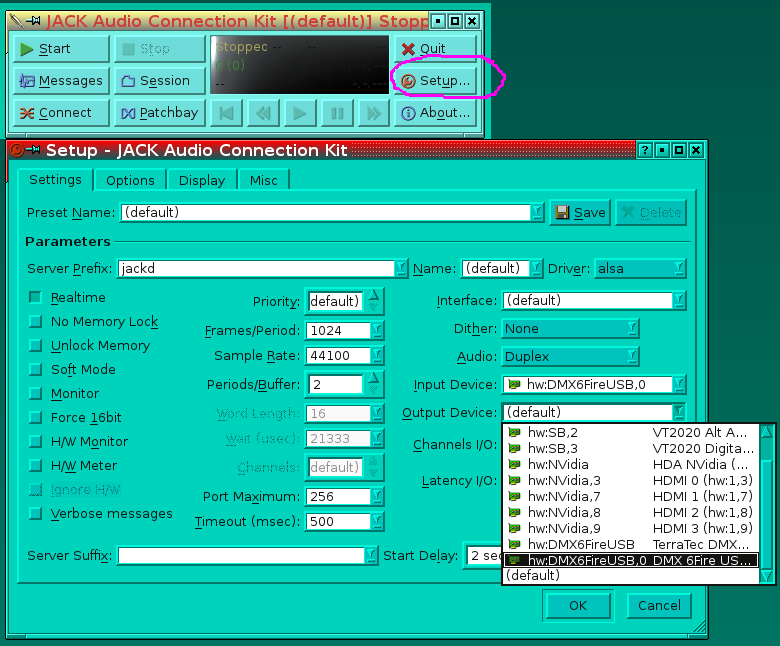Open the Session menu button
This screenshot has width=780, height=646.
[160, 81]
